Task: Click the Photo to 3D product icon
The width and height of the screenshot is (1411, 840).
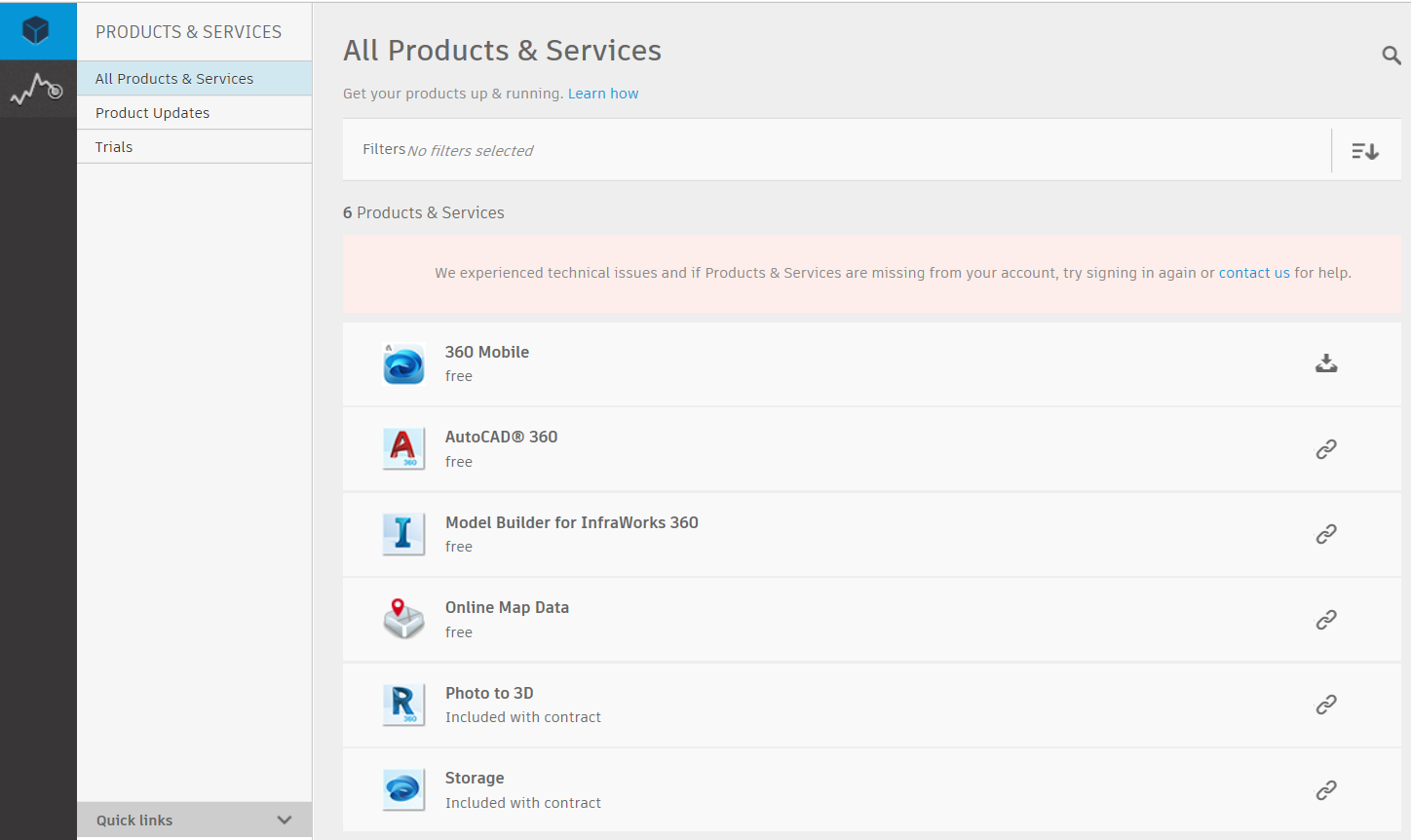Action: click(x=403, y=705)
